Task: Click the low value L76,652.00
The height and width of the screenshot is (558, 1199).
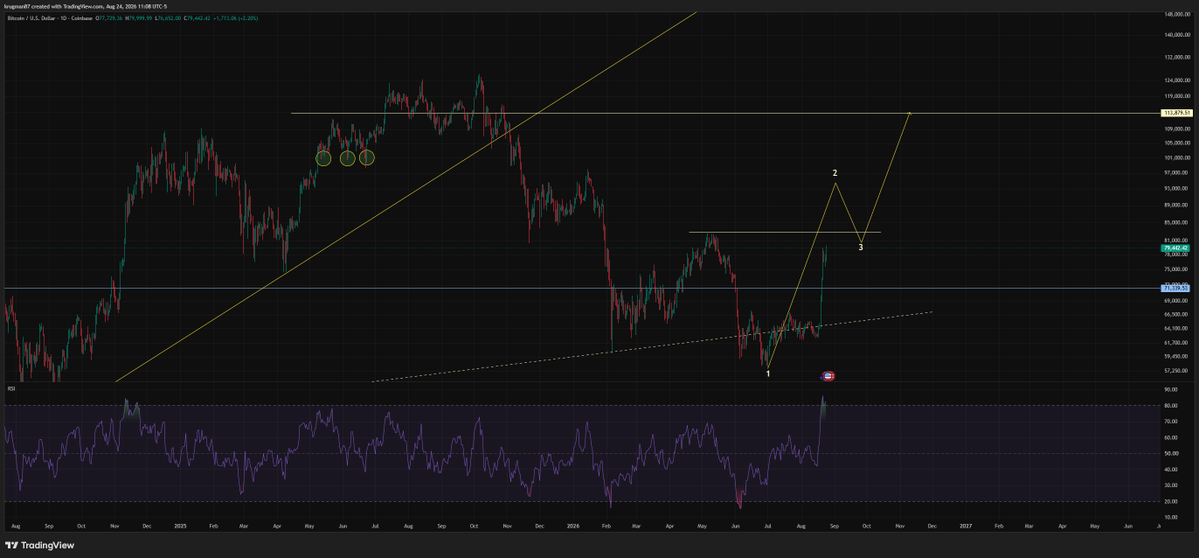Action: (167, 18)
